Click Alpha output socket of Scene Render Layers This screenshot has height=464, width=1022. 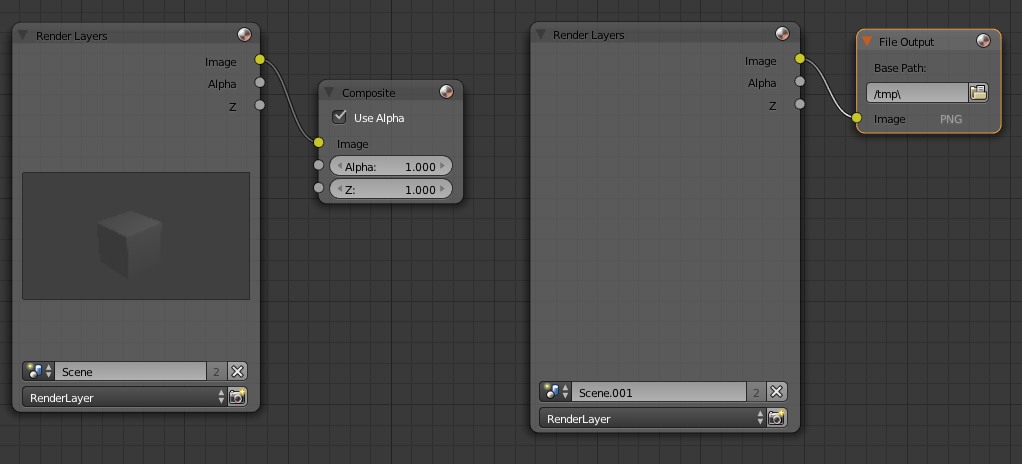pos(260,82)
